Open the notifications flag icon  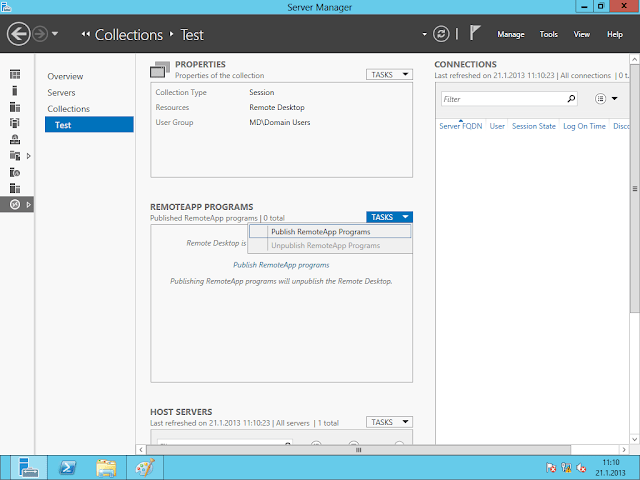click(x=476, y=33)
